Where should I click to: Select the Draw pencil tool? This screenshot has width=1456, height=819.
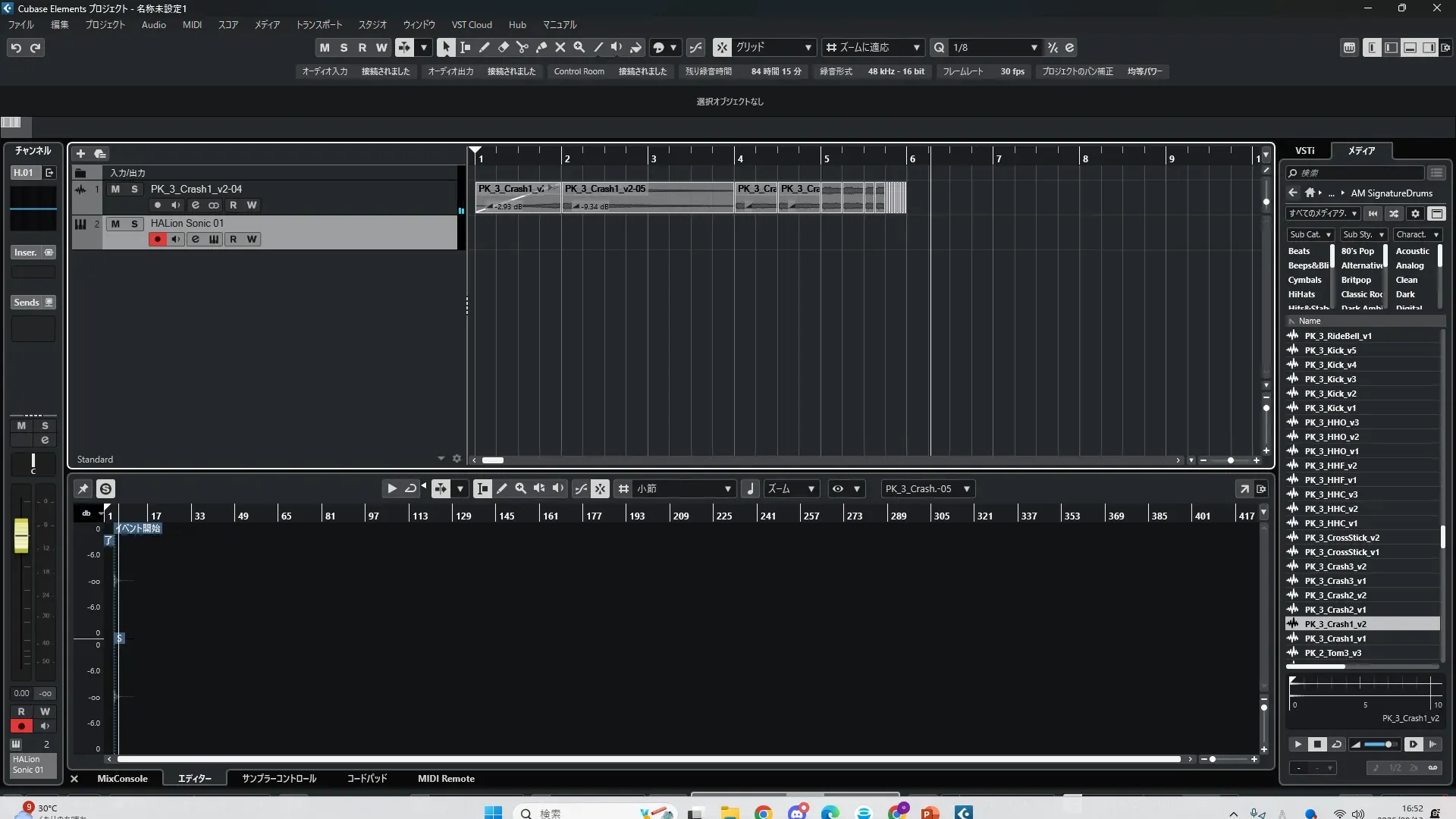(x=485, y=47)
